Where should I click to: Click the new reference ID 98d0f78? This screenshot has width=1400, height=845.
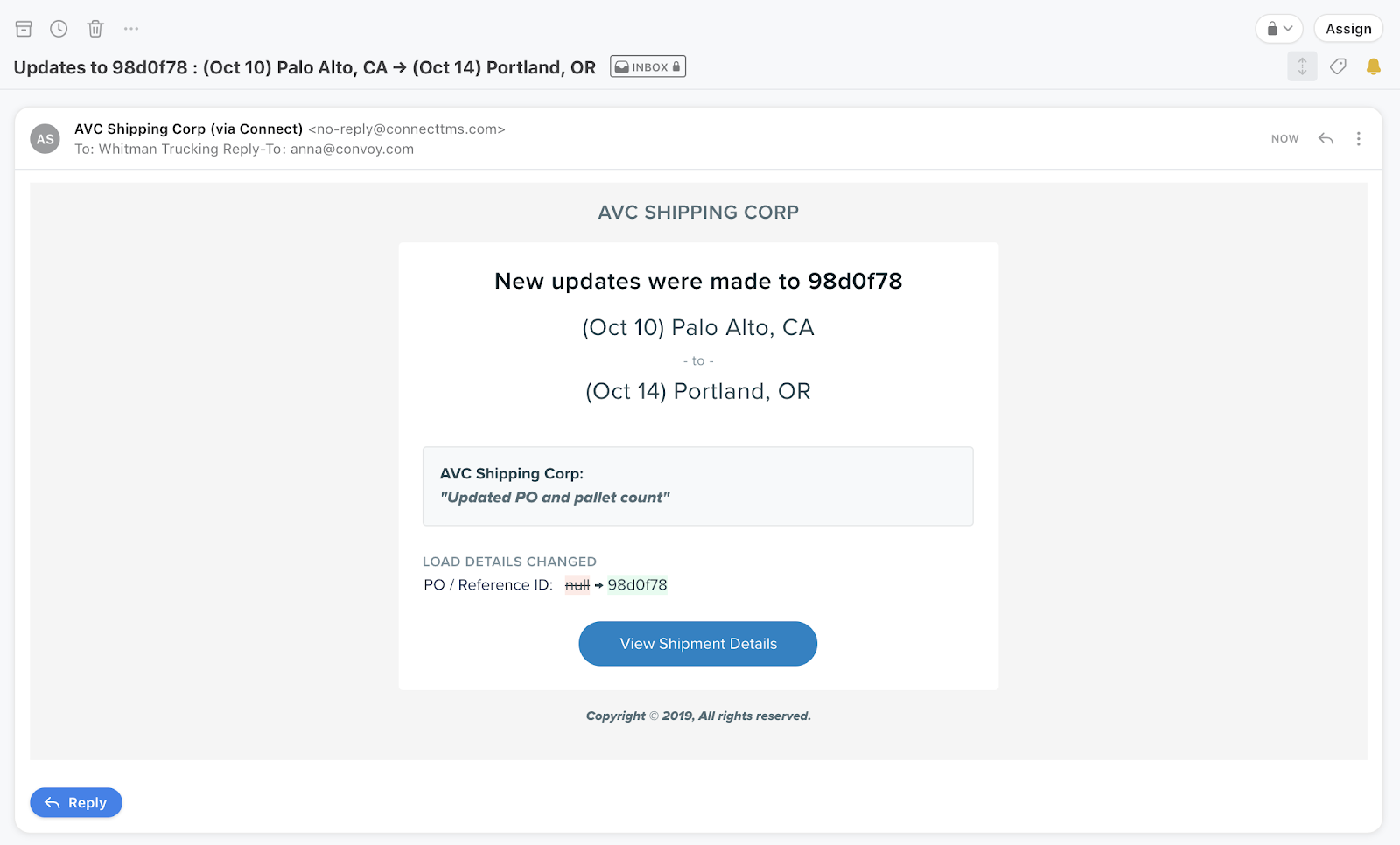(637, 584)
